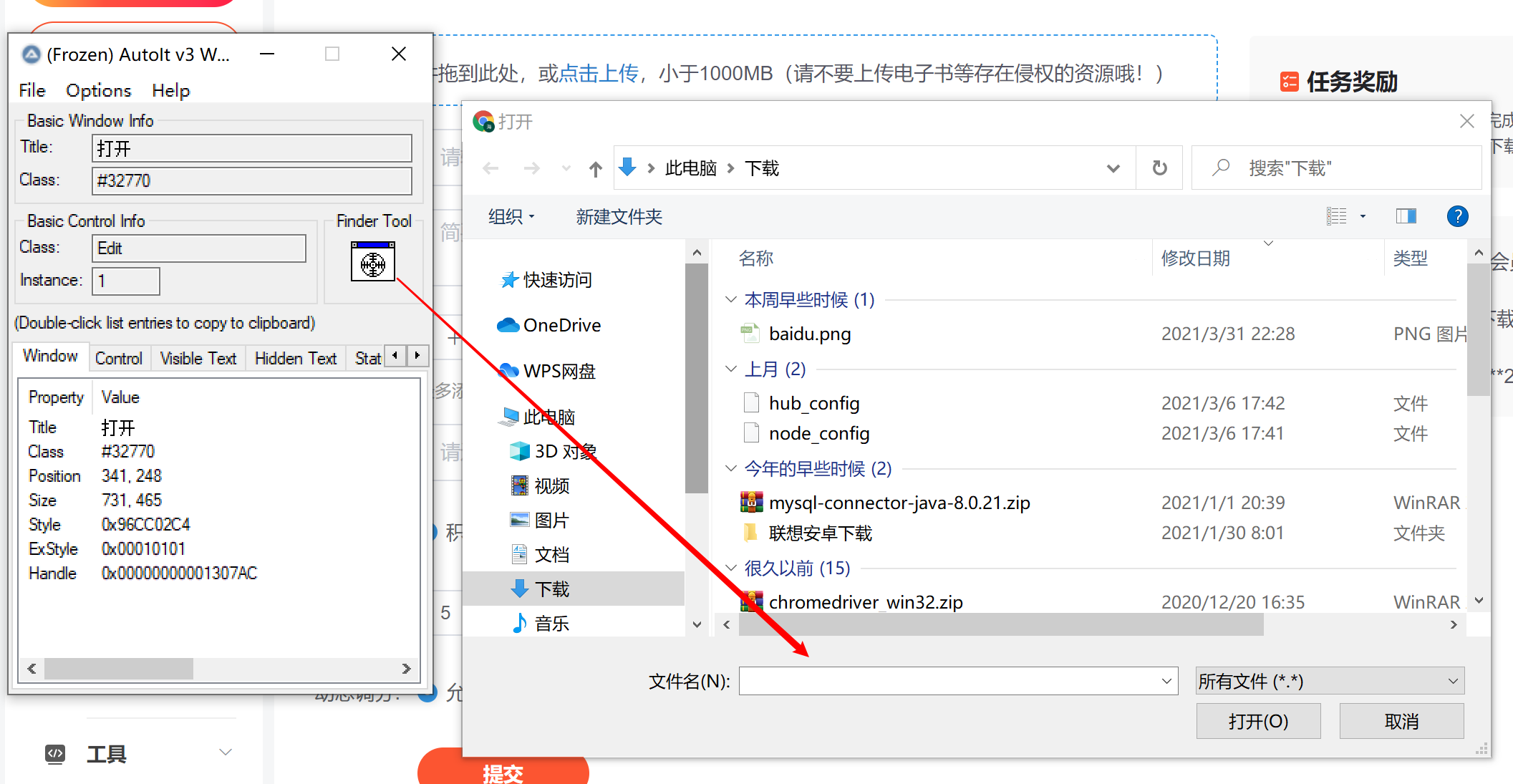
Task: Collapse the 很久以前 (15) group
Action: tap(730, 568)
